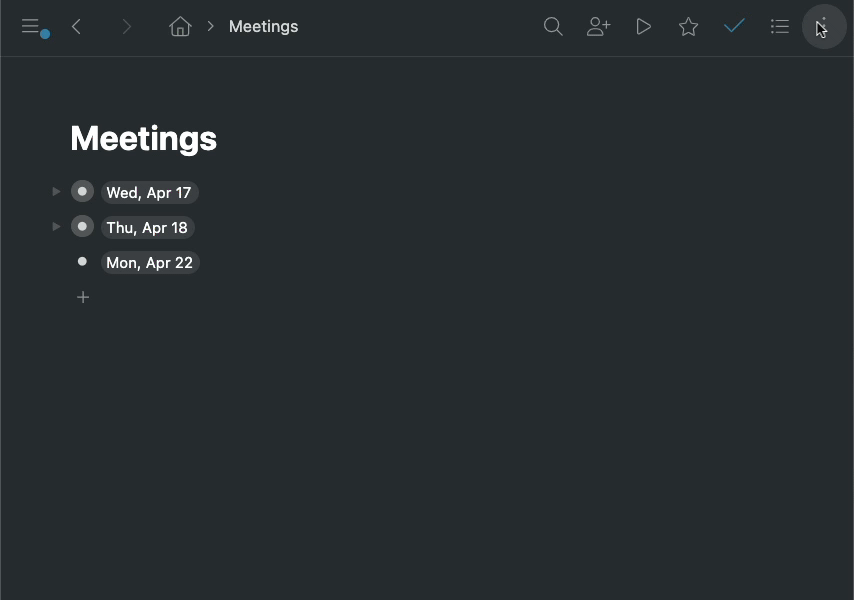The image size is (854, 600).
Task: Click the Mon, Apr 22 bullet
Action: tap(82, 261)
